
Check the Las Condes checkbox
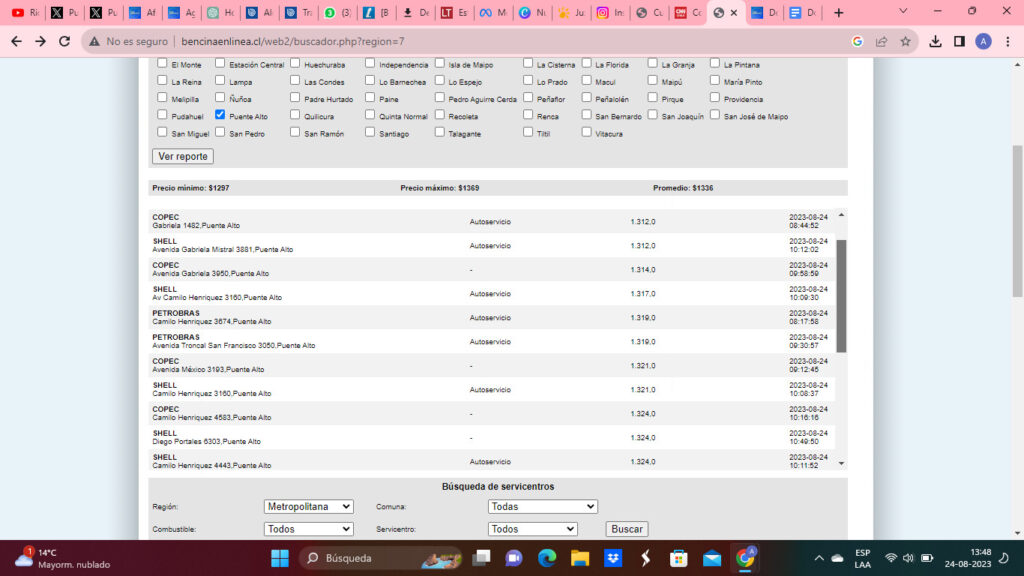click(x=295, y=80)
